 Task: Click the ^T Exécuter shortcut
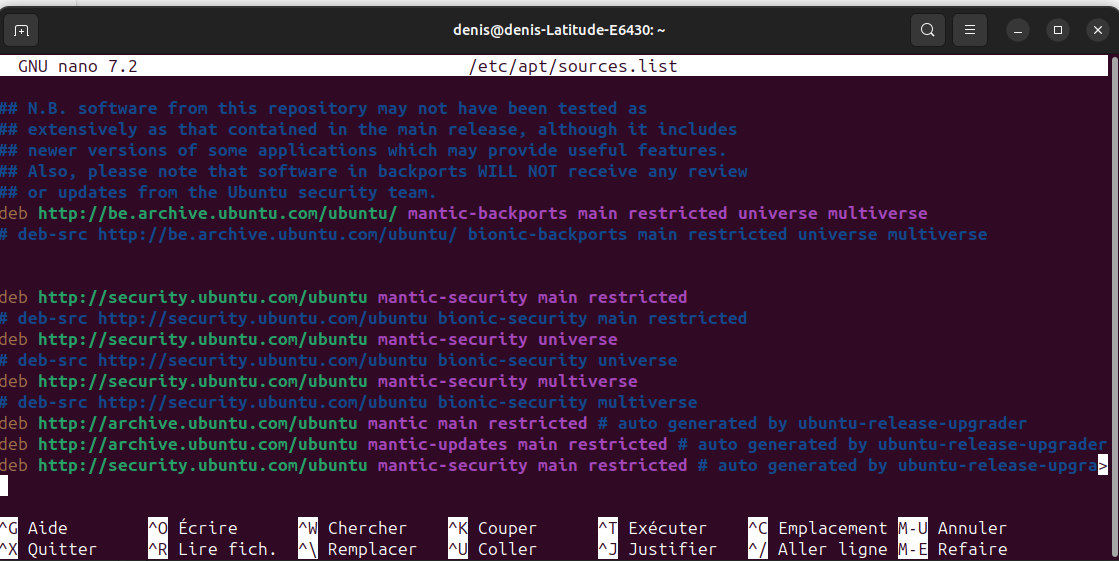pyautogui.click(x=652, y=528)
